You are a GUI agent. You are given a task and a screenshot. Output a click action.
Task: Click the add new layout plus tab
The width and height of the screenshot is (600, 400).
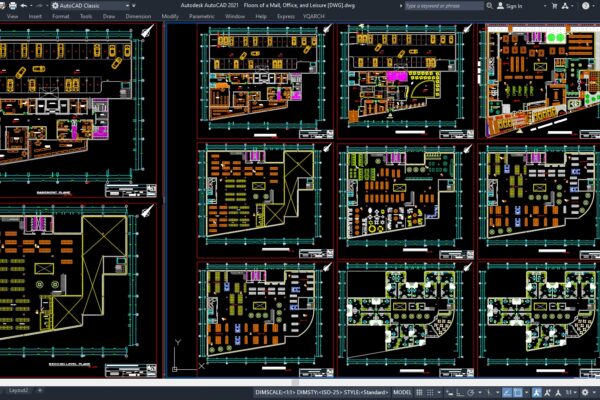(x=40, y=390)
